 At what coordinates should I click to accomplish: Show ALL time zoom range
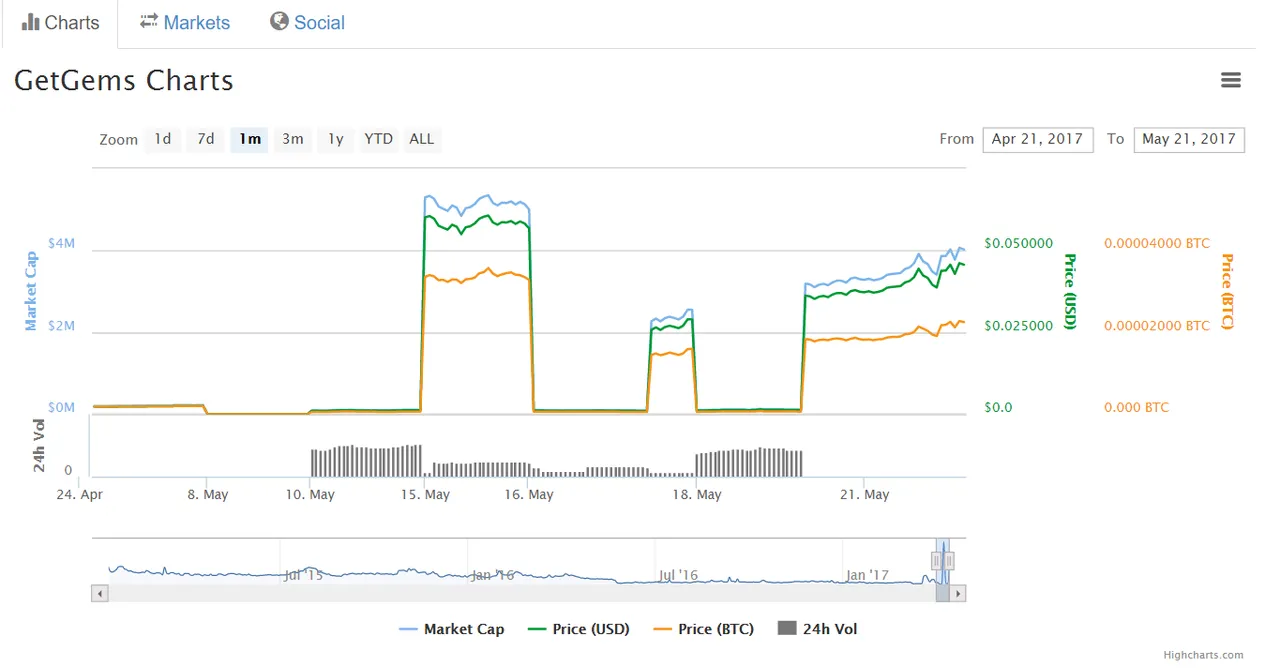point(422,139)
